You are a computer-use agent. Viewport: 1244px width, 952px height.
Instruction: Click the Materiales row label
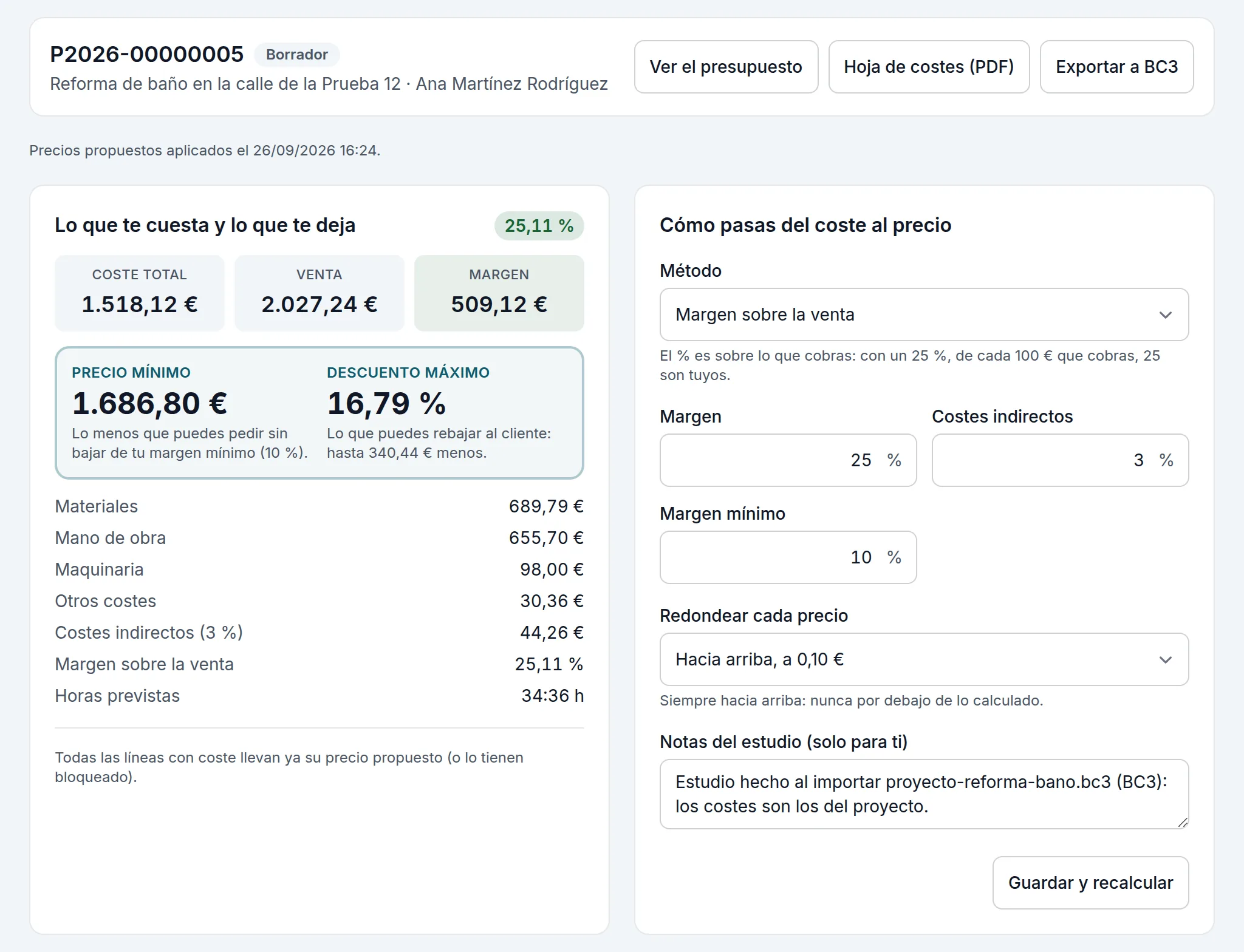pyautogui.click(x=96, y=506)
